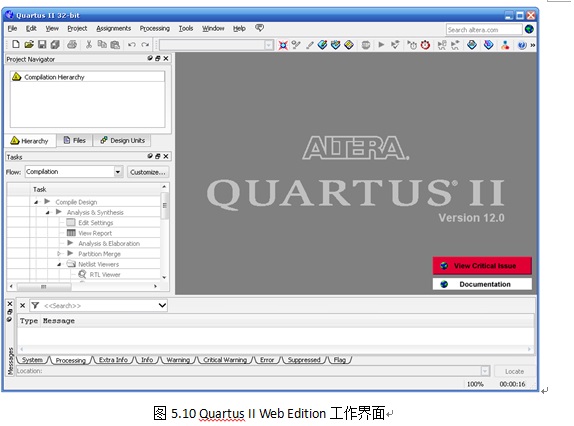Viewport: 574px width, 426px height.
Task: Open the Assignments menu
Action: pyautogui.click(x=113, y=28)
